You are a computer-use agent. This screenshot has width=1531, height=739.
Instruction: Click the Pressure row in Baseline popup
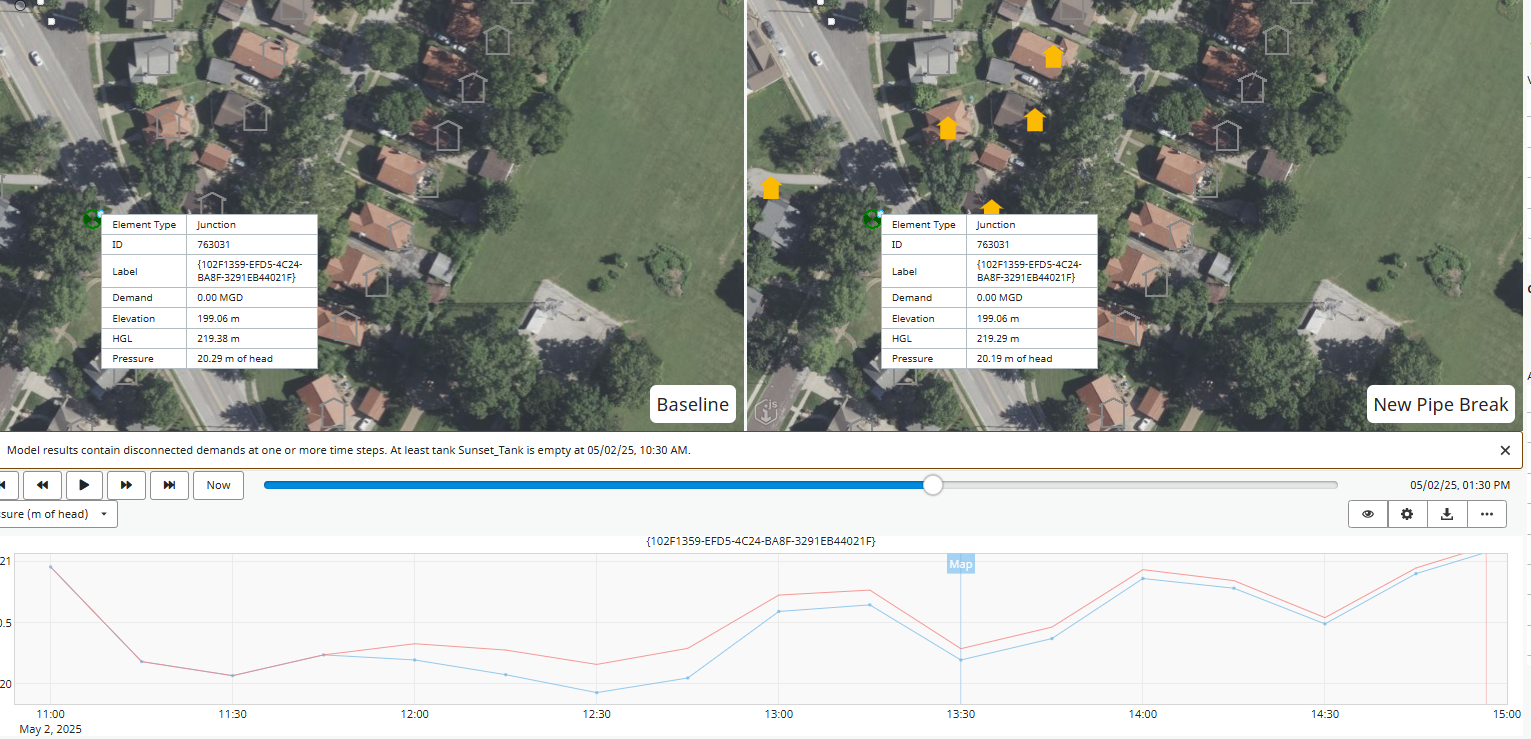209,358
